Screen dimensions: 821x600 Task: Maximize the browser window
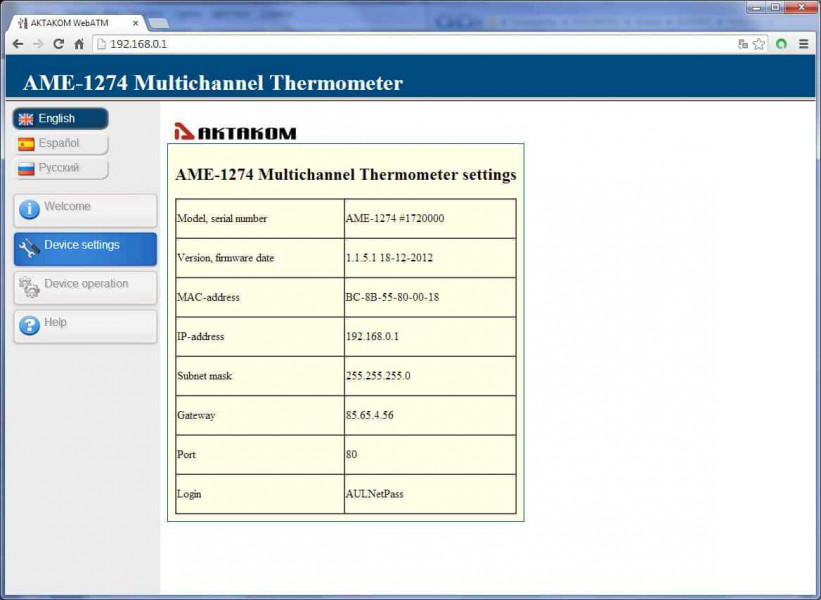[775, 7]
